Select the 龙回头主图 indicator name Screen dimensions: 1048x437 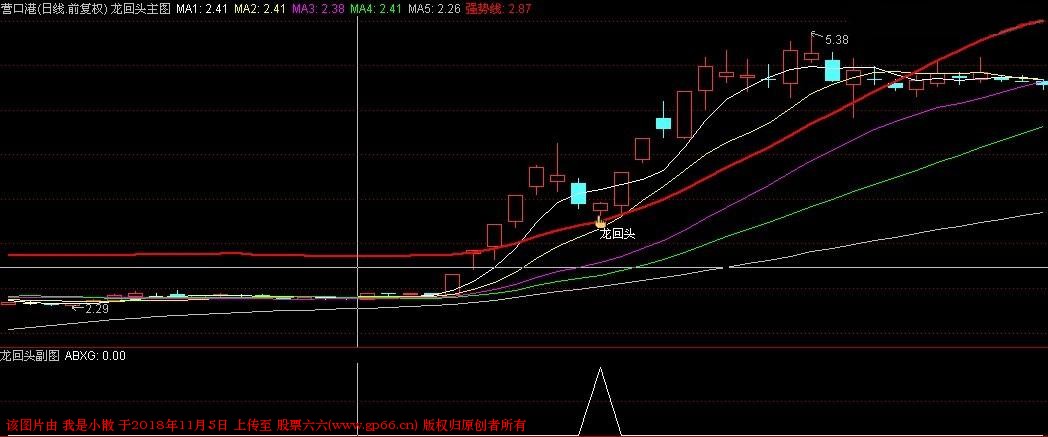pos(141,9)
